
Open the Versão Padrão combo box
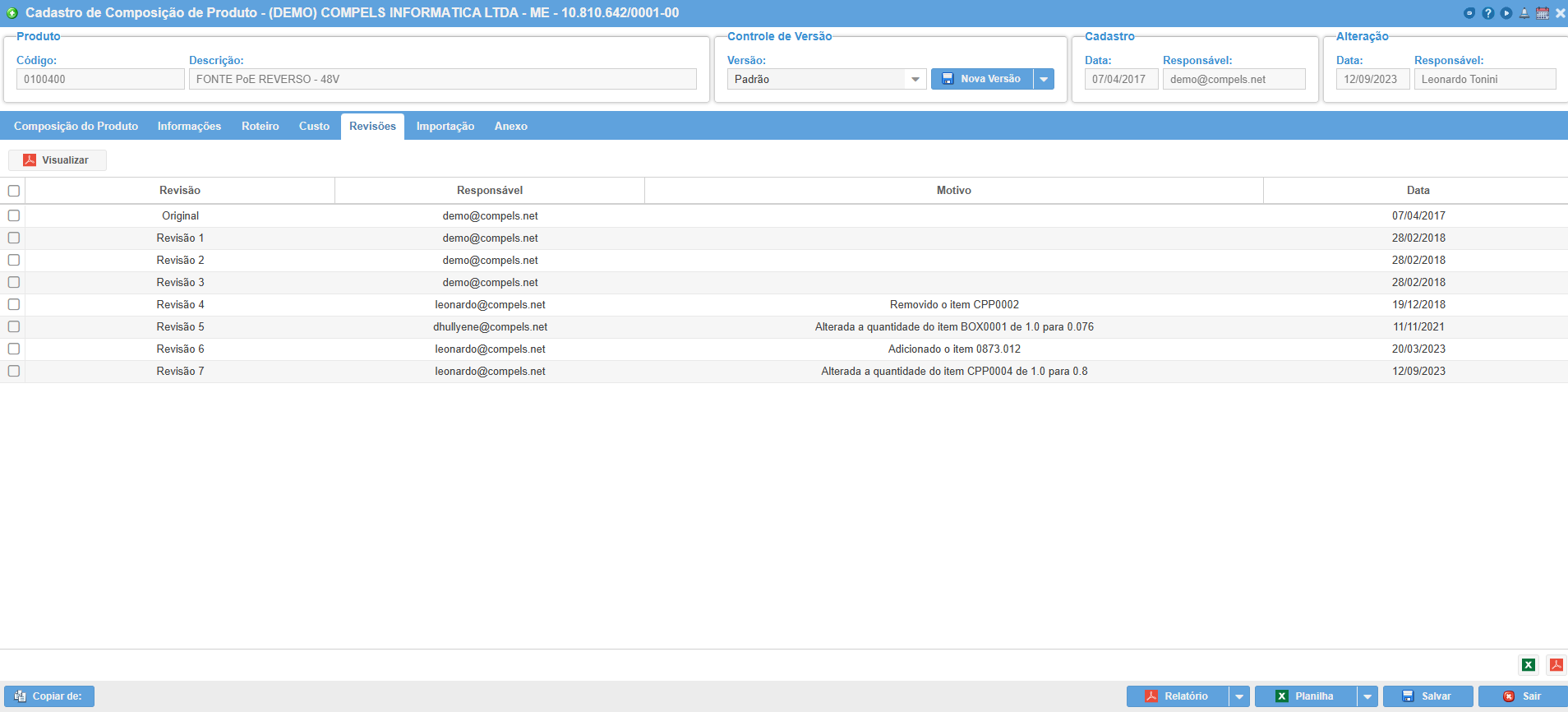827,79
